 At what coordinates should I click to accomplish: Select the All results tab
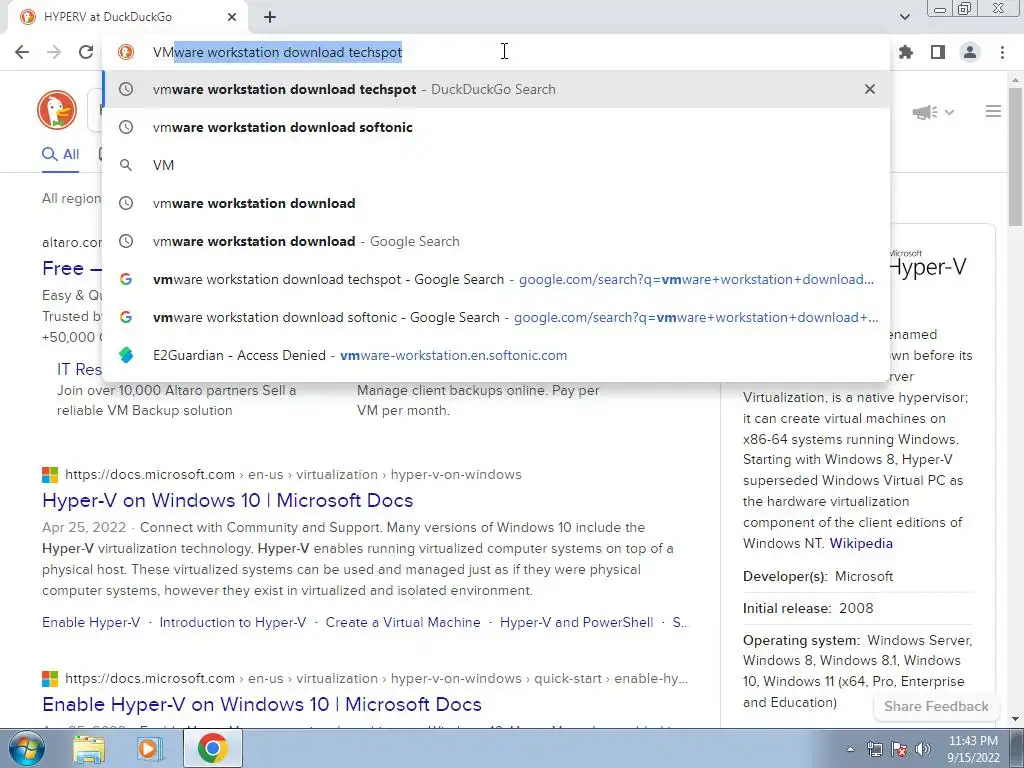[x=61, y=154]
